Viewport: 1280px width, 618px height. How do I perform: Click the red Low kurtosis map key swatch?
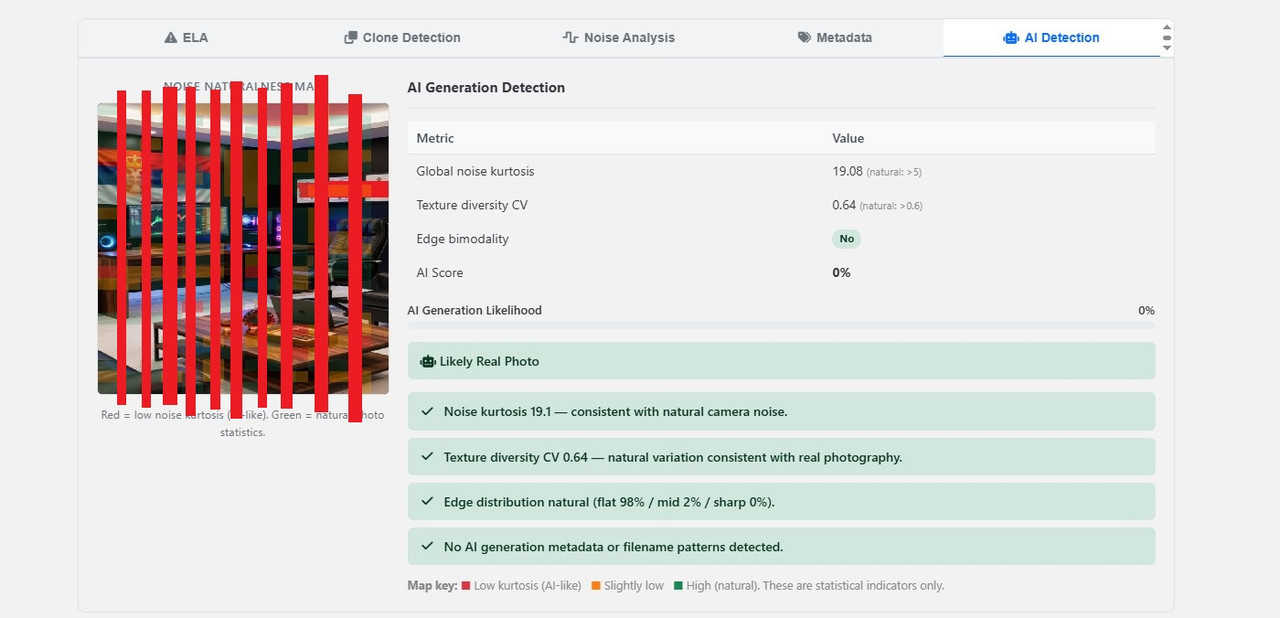(466, 586)
